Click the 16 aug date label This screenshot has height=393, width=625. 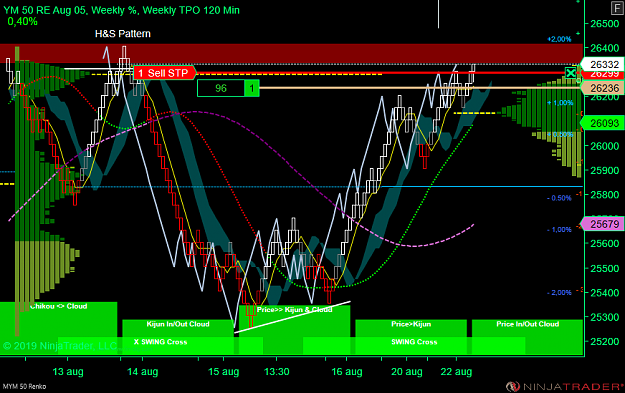347,372
